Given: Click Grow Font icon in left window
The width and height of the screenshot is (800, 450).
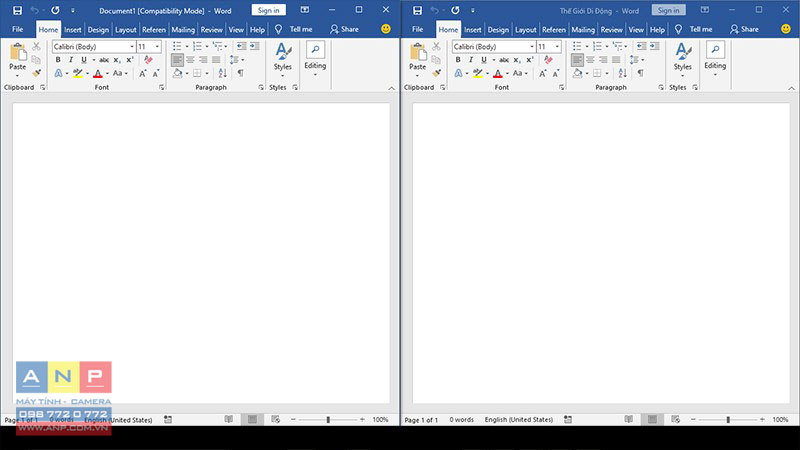Looking at the screenshot, I should pos(143,73).
